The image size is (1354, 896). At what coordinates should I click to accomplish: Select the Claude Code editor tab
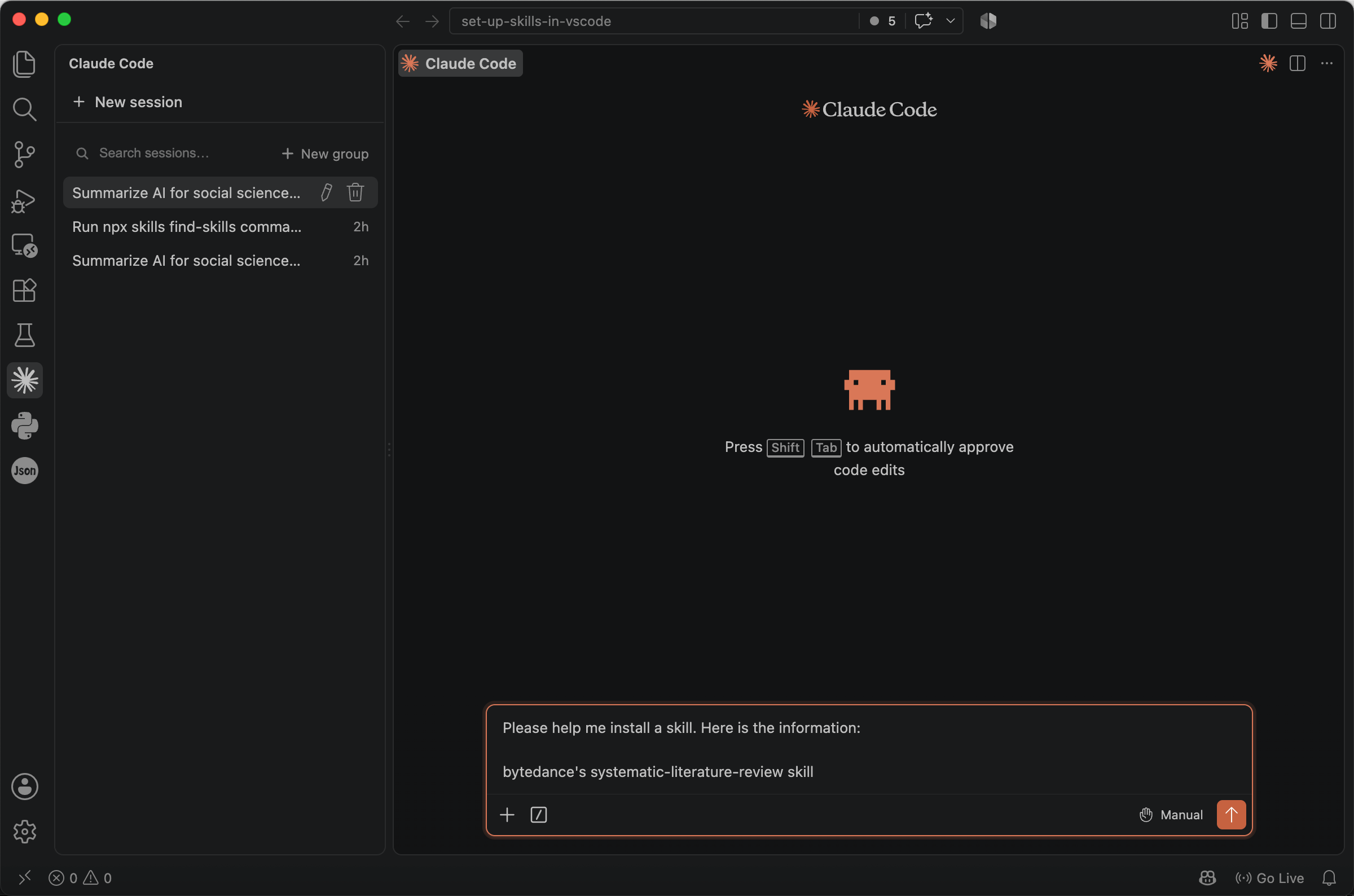pos(460,63)
